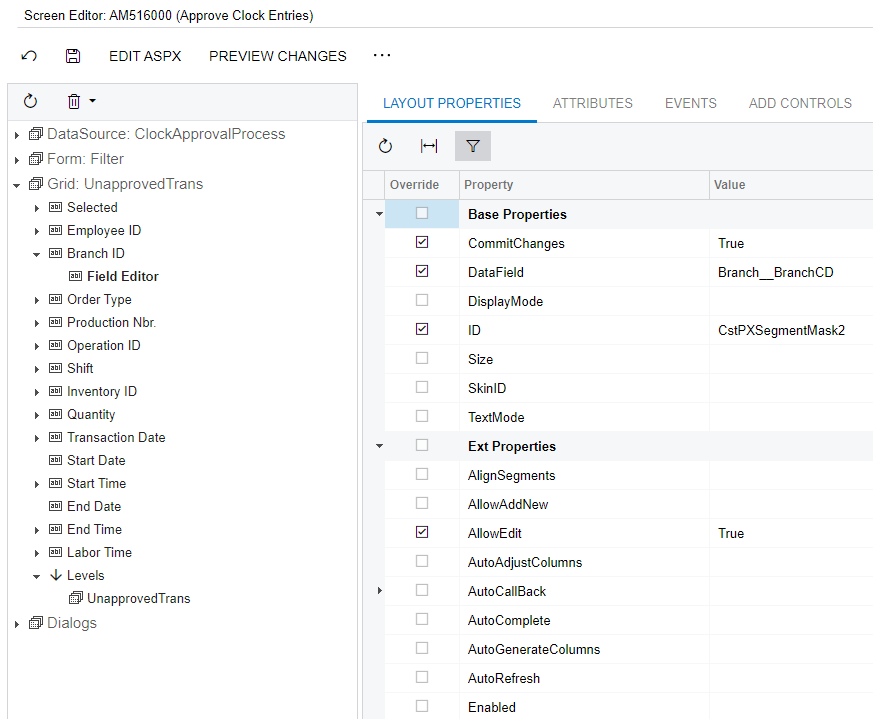The image size is (873, 719).
Task: Click the field icon beside Start Date
Action: pos(55,460)
